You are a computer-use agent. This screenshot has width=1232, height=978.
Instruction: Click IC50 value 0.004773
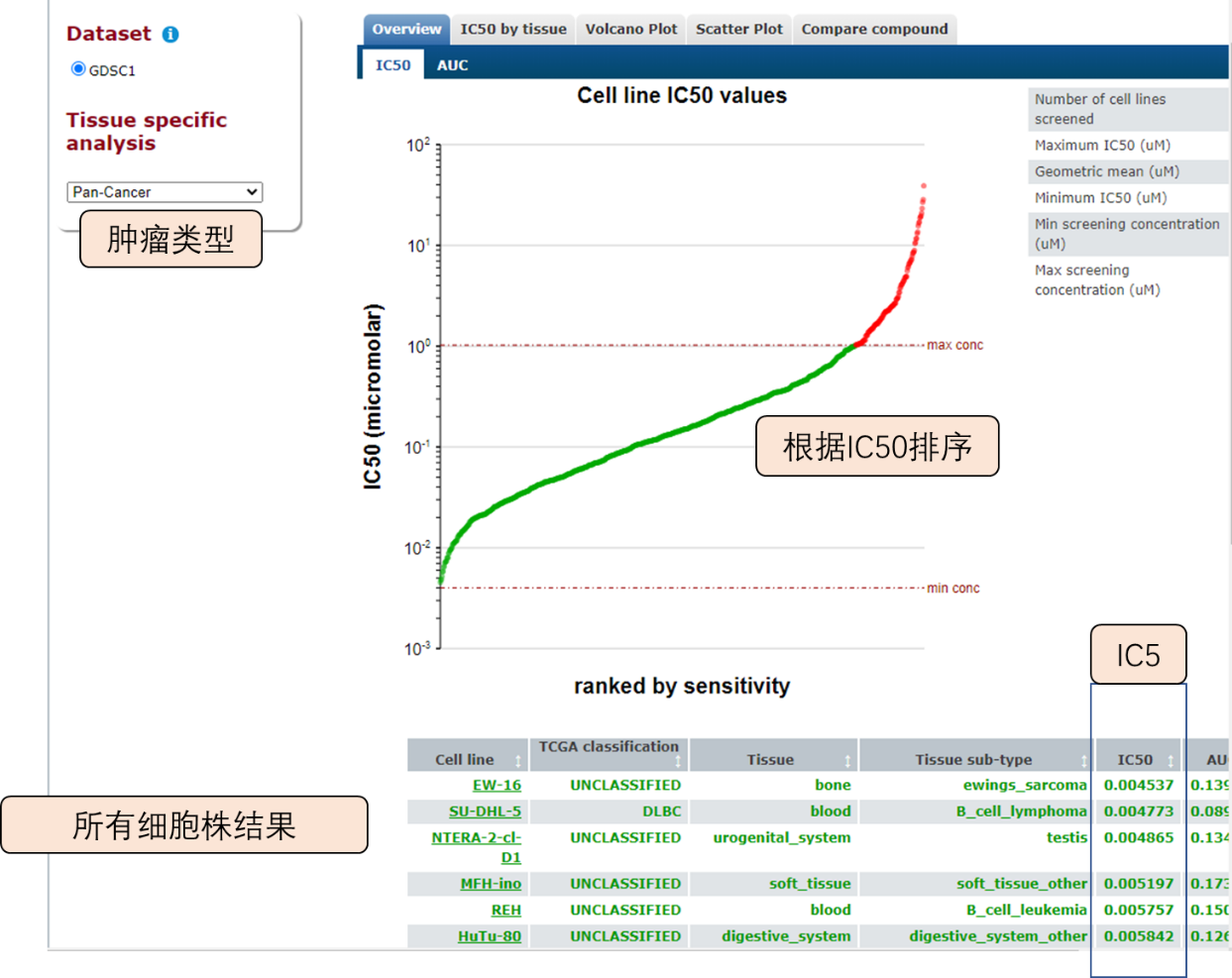coord(1138,811)
